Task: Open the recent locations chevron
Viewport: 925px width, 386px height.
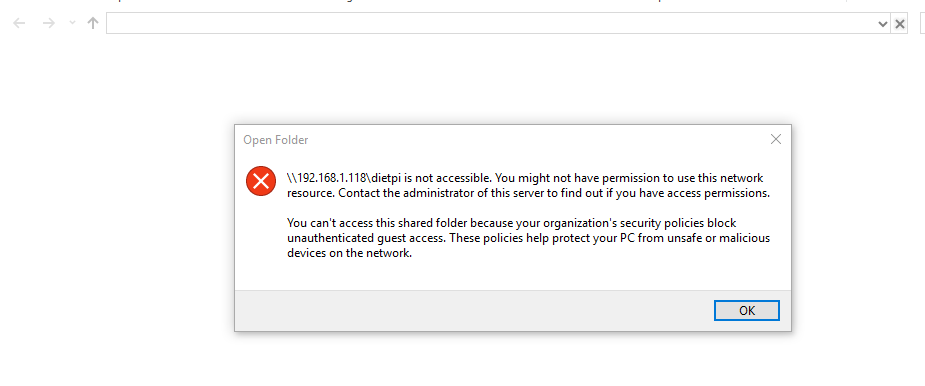Action: (72, 23)
